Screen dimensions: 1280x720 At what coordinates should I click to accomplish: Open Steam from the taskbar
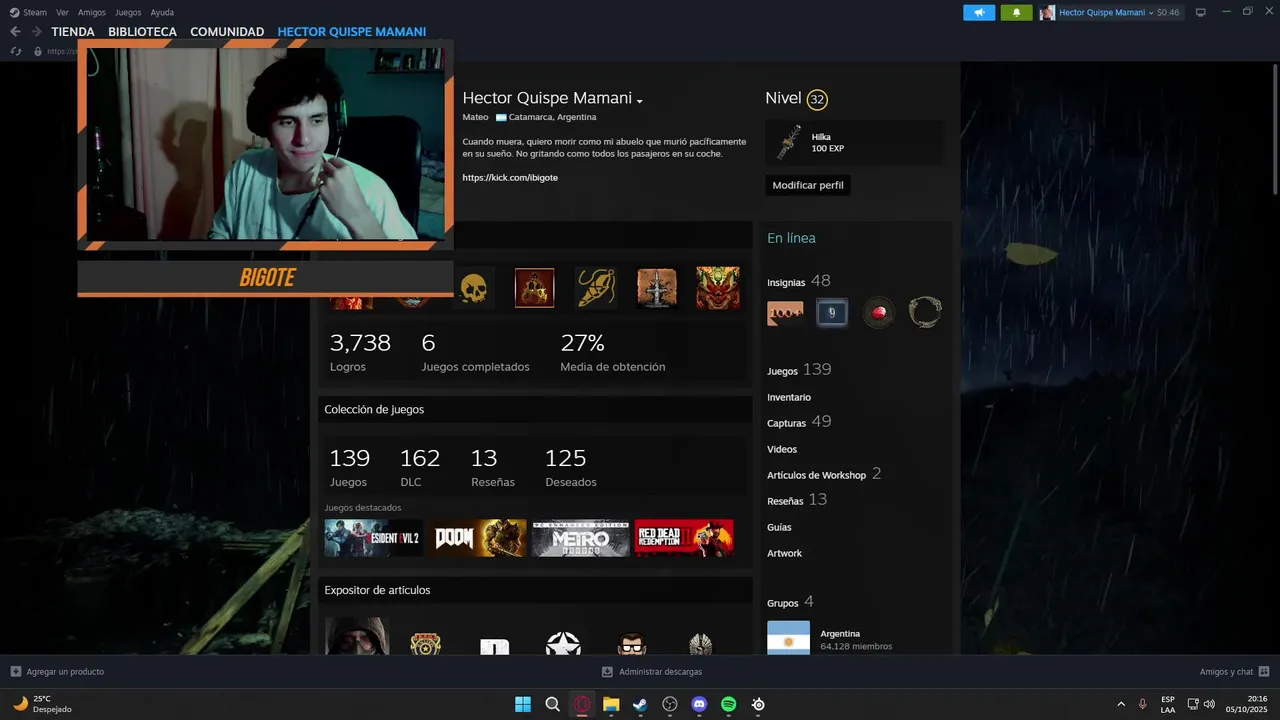[640, 704]
